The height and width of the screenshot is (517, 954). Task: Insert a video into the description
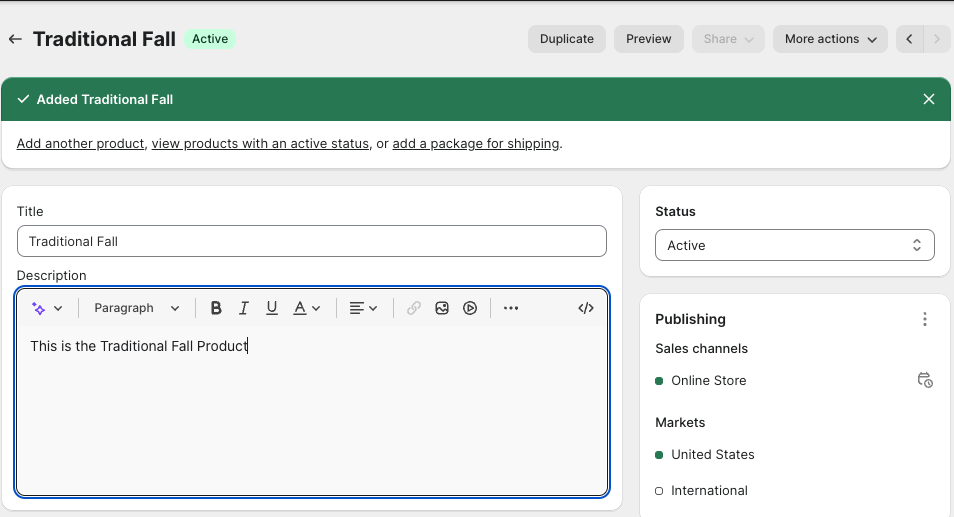470,308
